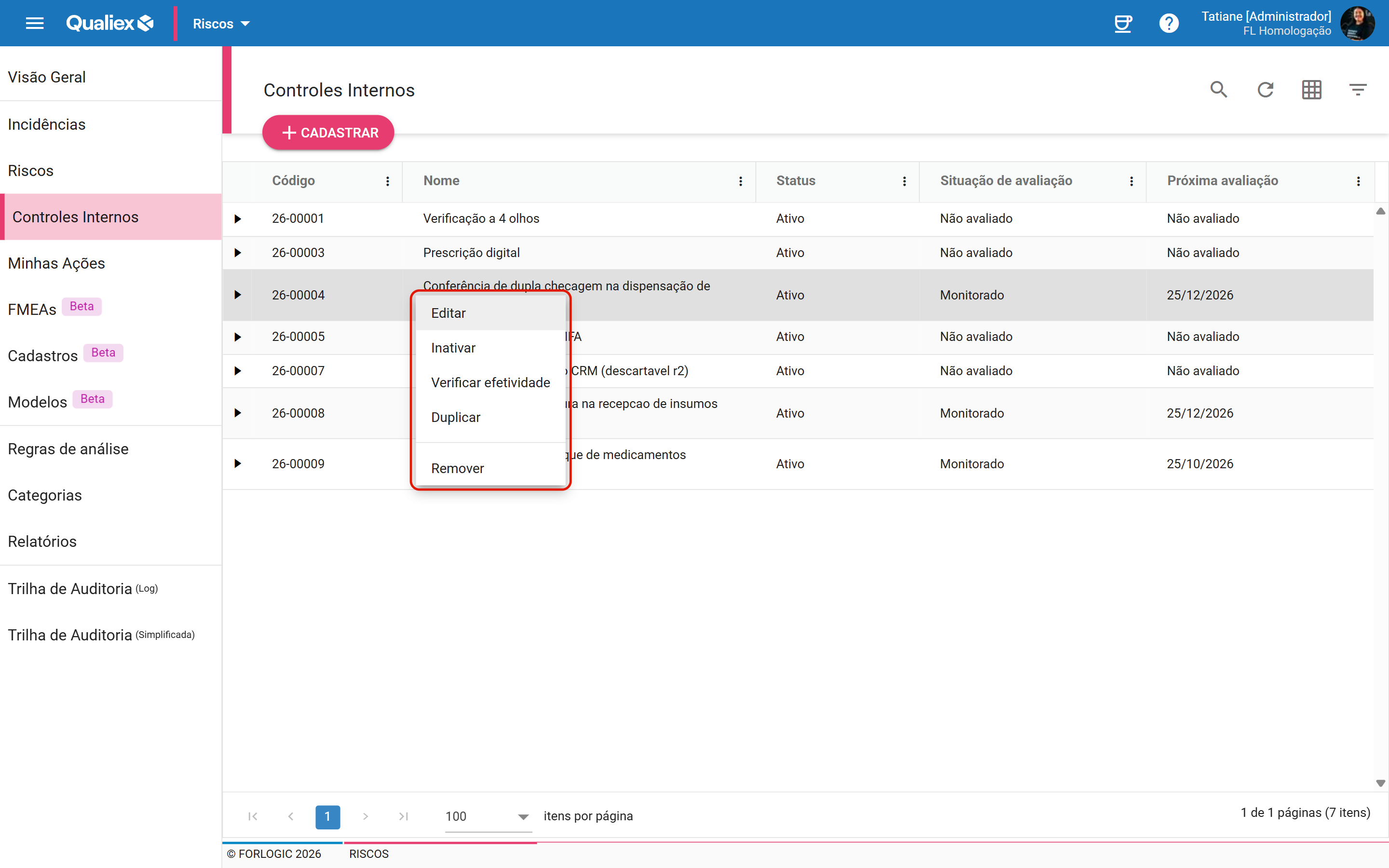This screenshot has width=1389, height=868.
Task: Go to first page of results
Action: 253,816
